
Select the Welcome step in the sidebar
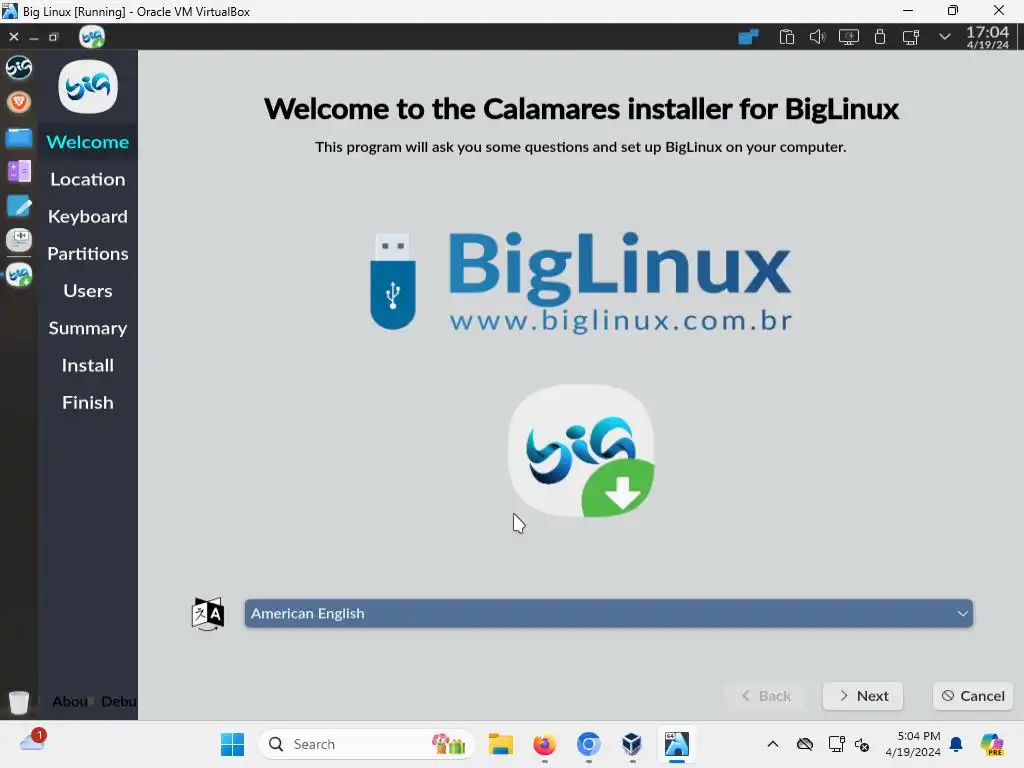point(88,142)
